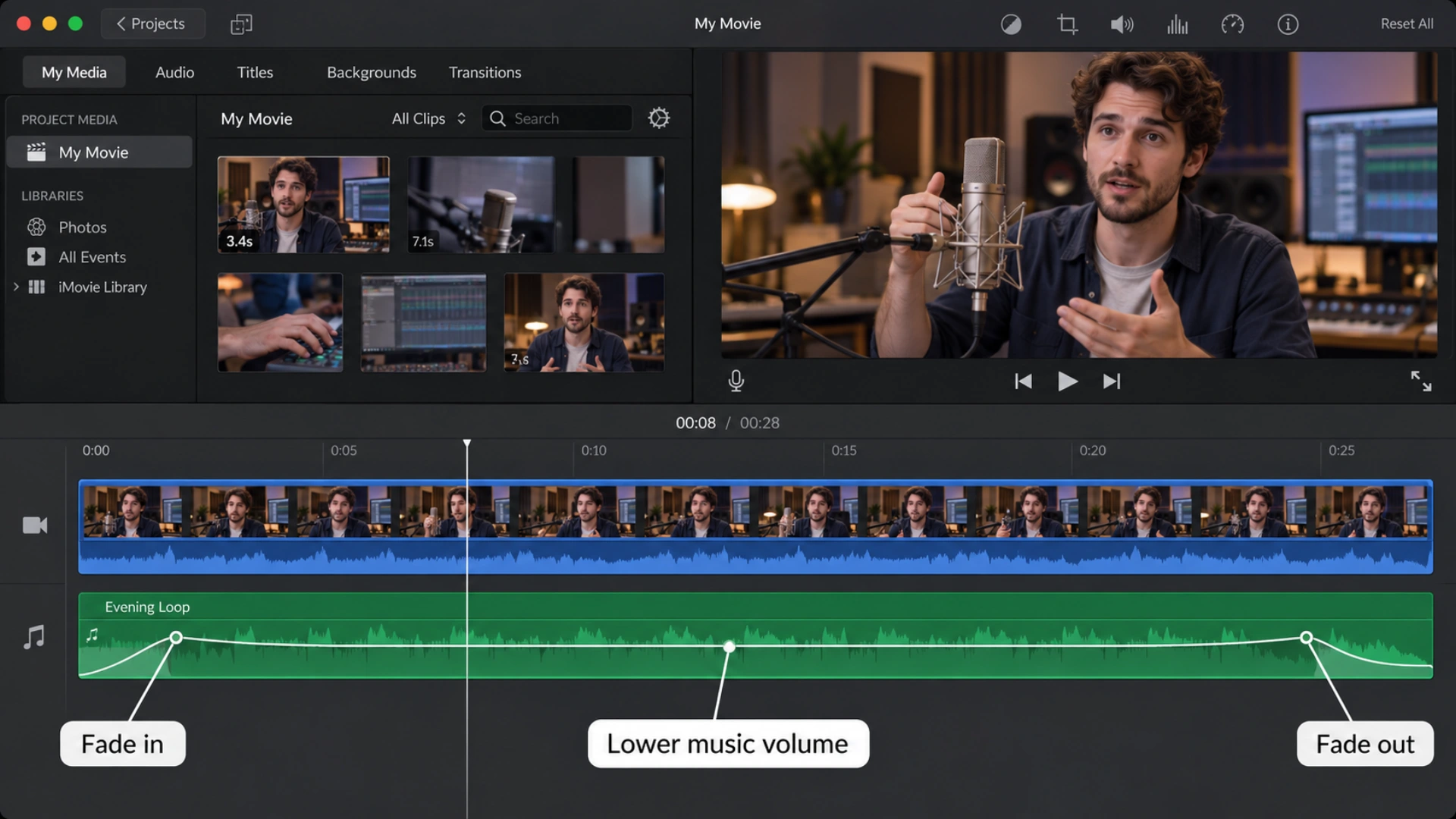Screen dimensions: 1456x819
Task: Open the color balance tool
Action: [x=1011, y=24]
